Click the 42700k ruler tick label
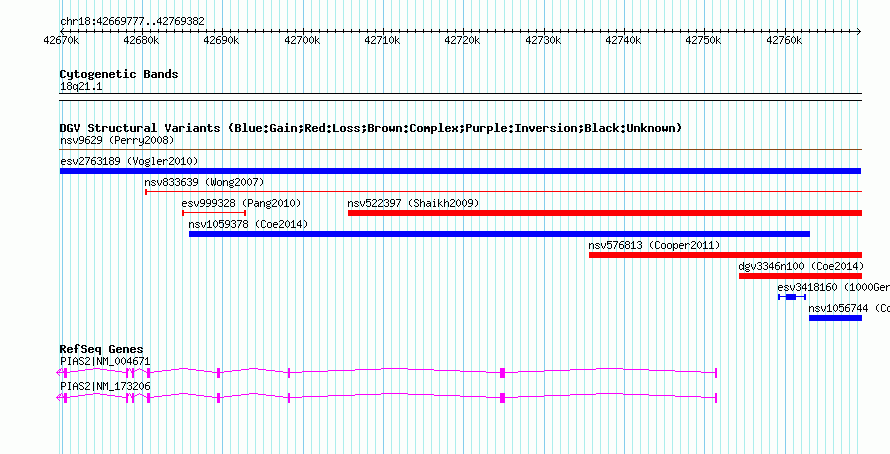 point(302,40)
